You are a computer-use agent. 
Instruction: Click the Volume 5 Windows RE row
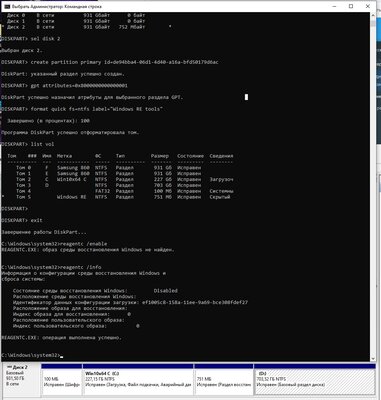coord(120,197)
